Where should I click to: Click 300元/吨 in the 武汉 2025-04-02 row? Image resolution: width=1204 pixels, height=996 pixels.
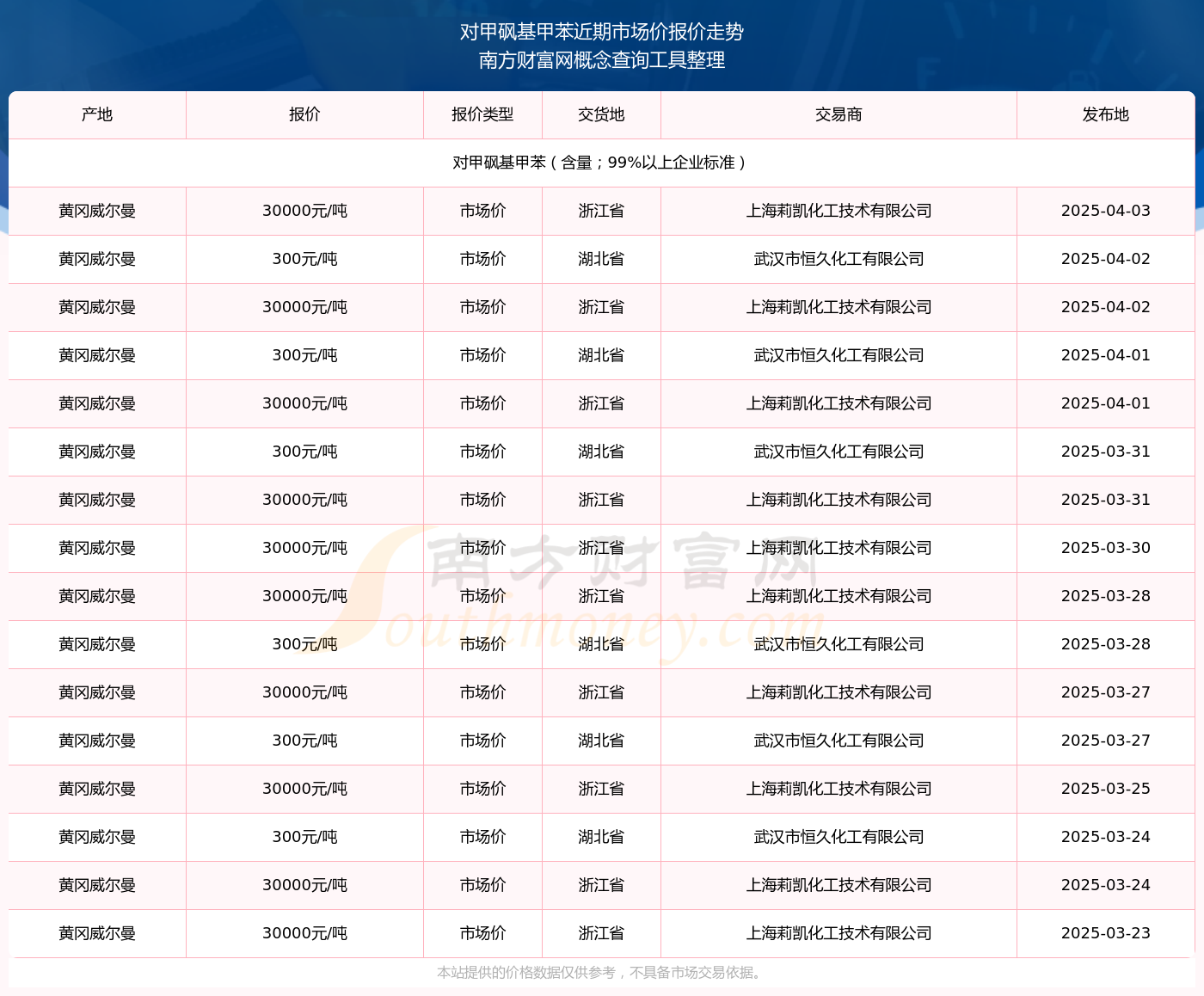[304, 259]
